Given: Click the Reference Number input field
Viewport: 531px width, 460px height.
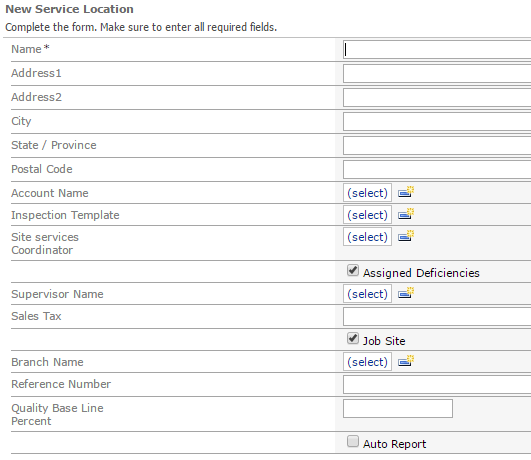Looking at the screenshot, I should tap(437, 385).
